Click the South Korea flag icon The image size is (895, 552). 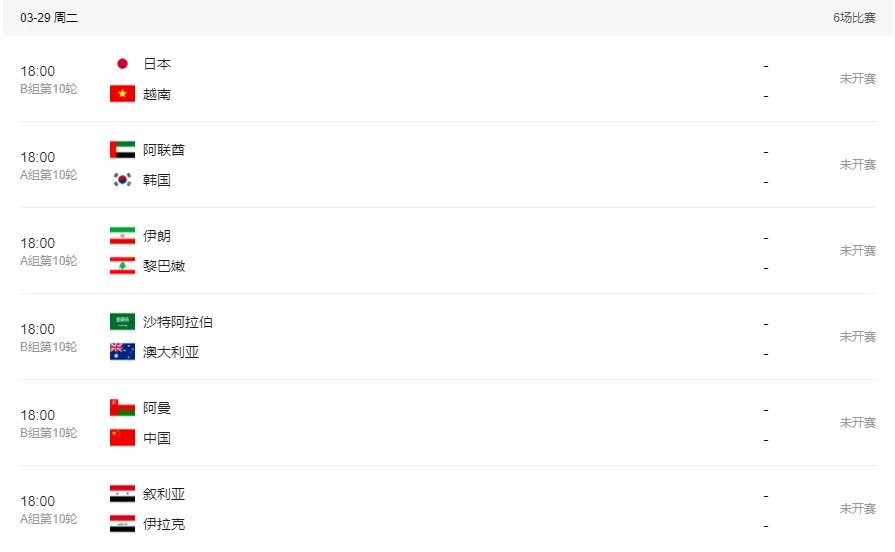click(122, 180)
